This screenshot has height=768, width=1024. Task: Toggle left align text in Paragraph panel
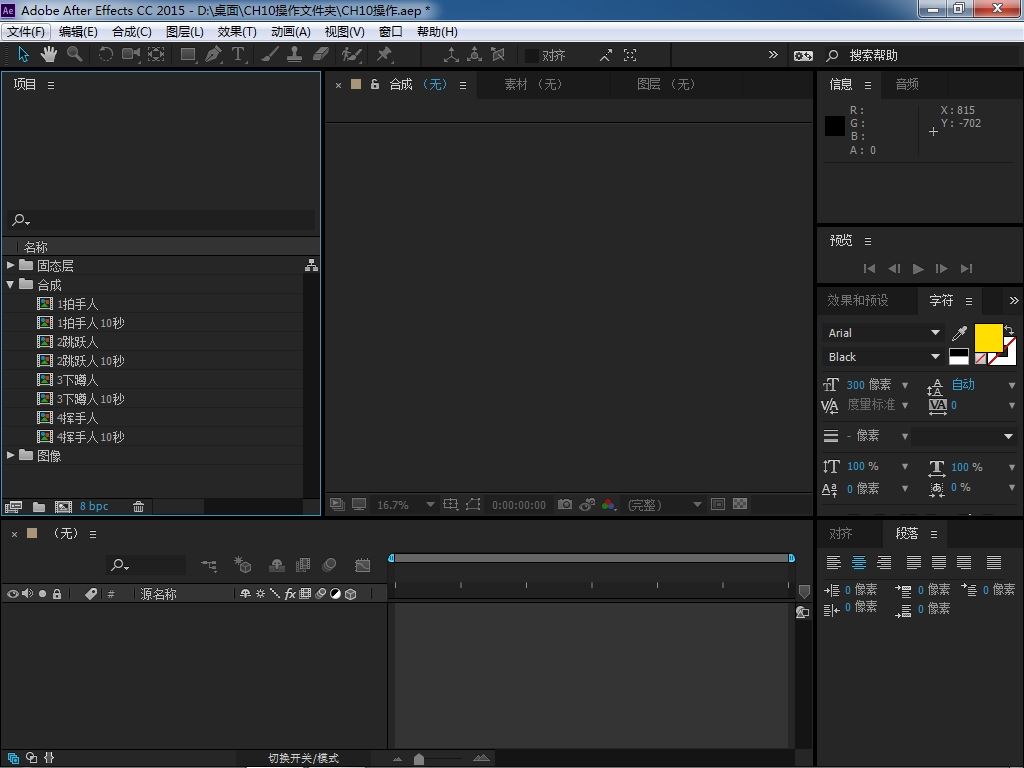coord(833,562)
